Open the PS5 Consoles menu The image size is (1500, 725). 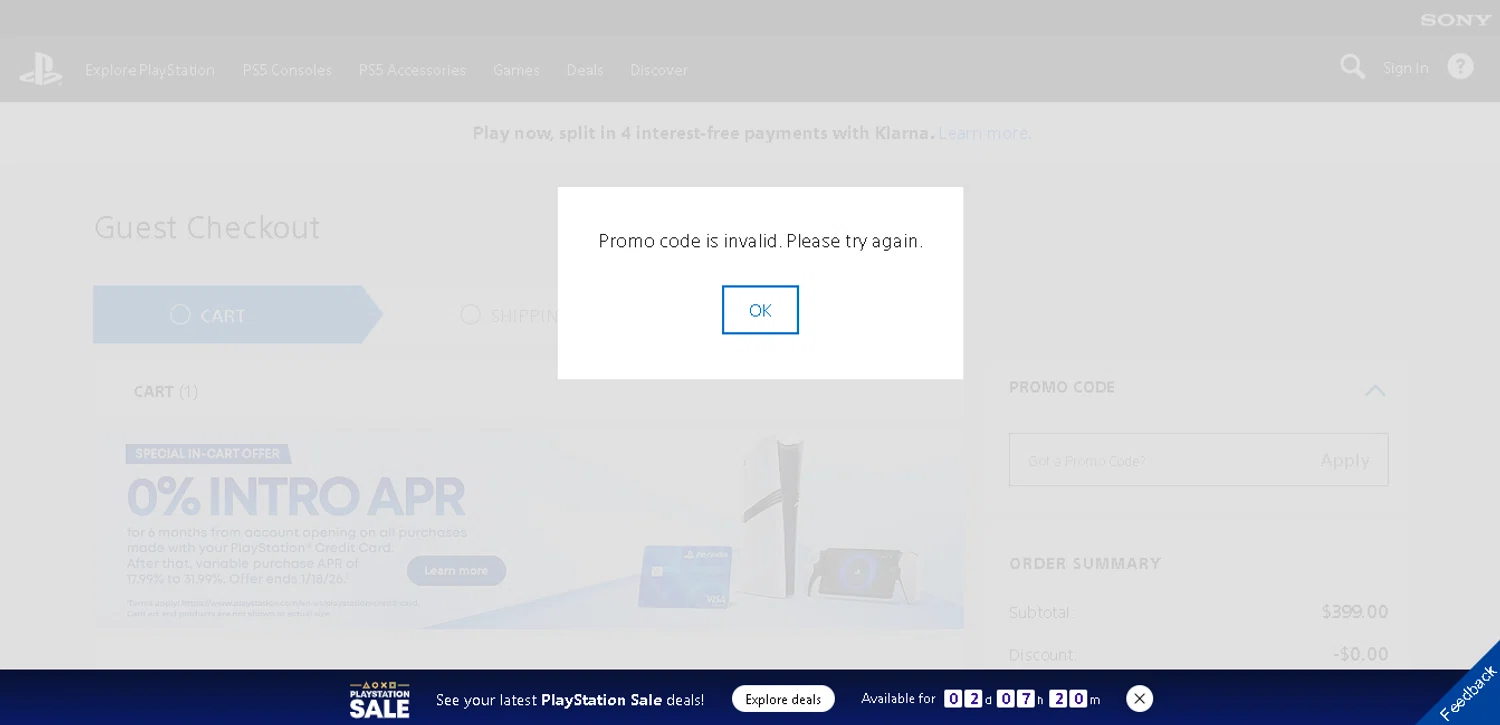pyautogui.click(x=287, y=70)
